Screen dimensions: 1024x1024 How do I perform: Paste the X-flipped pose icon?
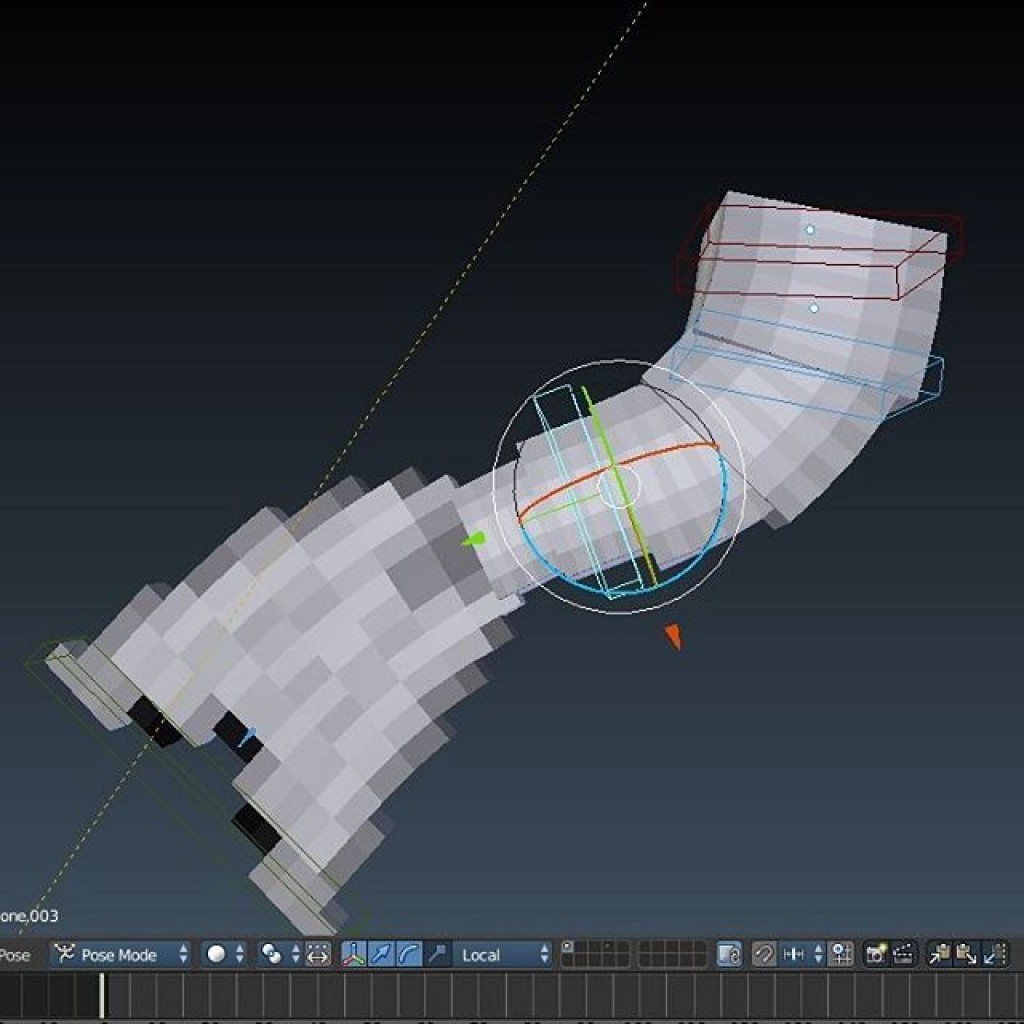[x=992, y=953]
